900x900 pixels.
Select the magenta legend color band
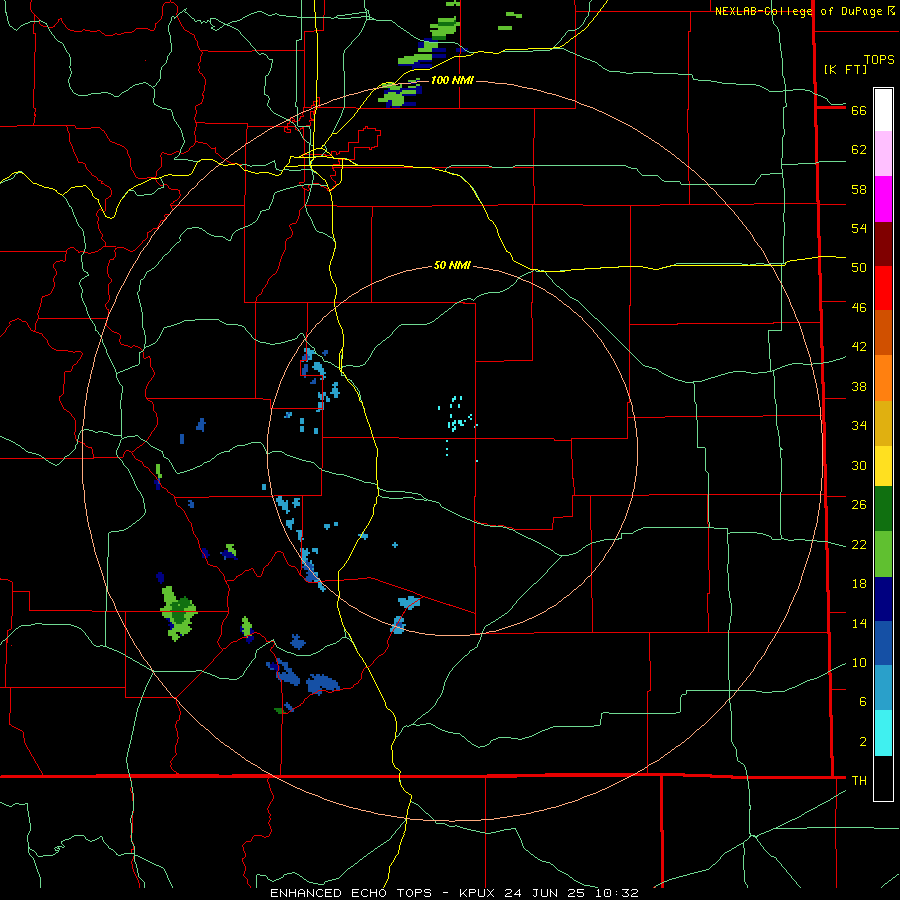coord(883,199)
